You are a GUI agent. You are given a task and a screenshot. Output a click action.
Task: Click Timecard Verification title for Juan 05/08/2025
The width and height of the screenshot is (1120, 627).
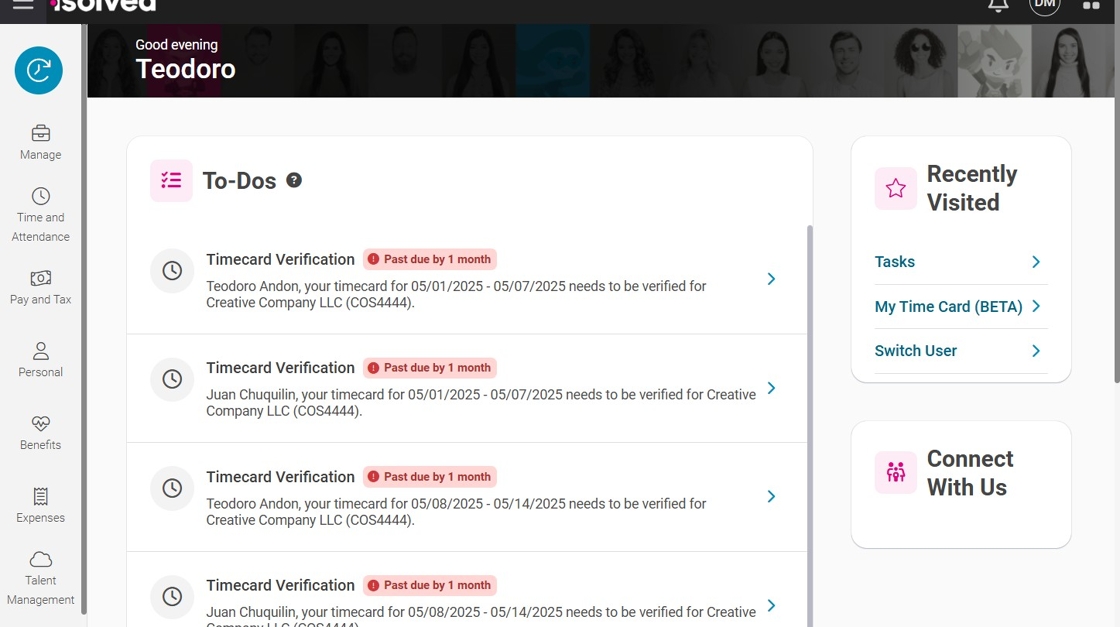coord(280,585)
